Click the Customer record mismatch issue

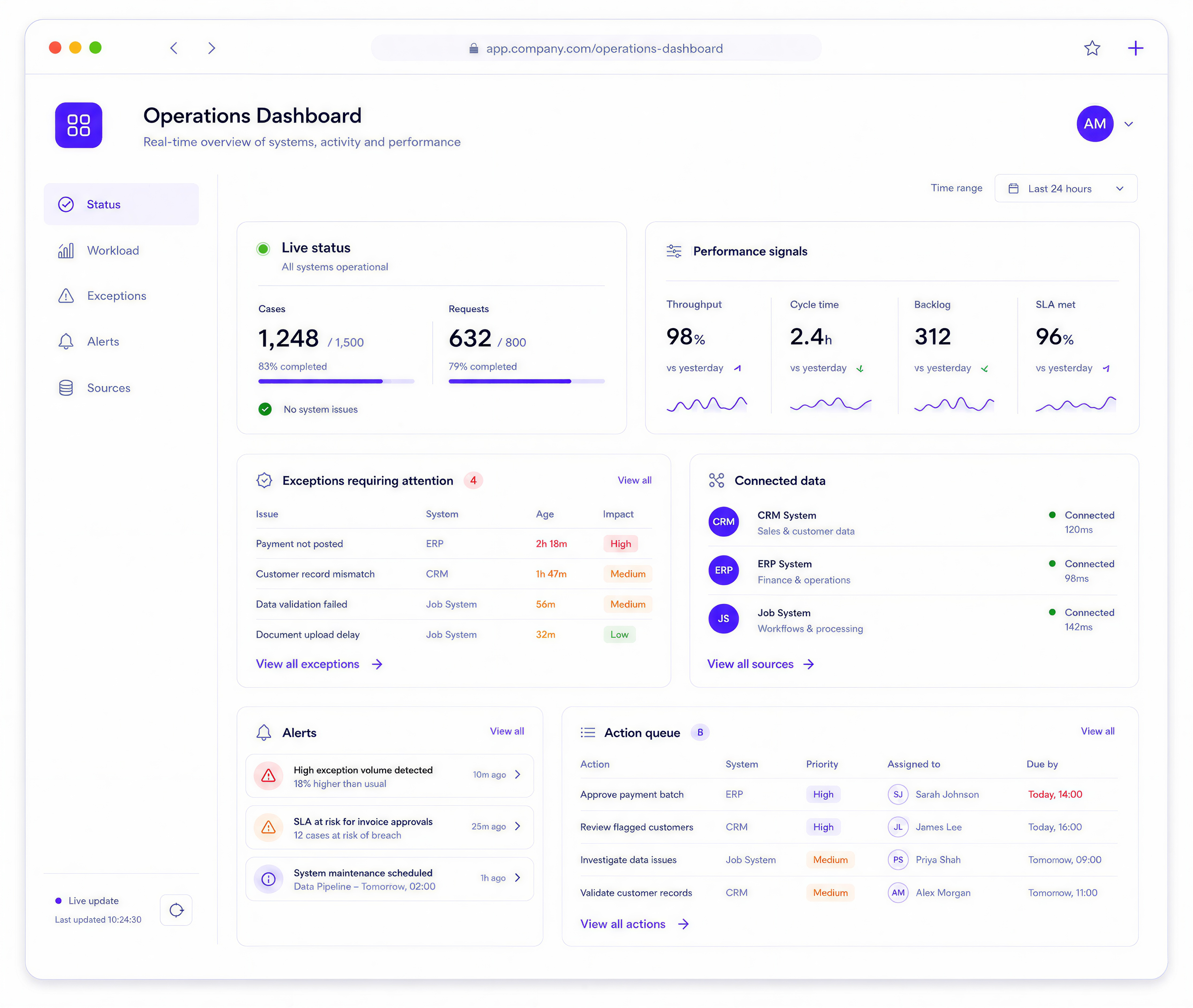pos(315,574)
